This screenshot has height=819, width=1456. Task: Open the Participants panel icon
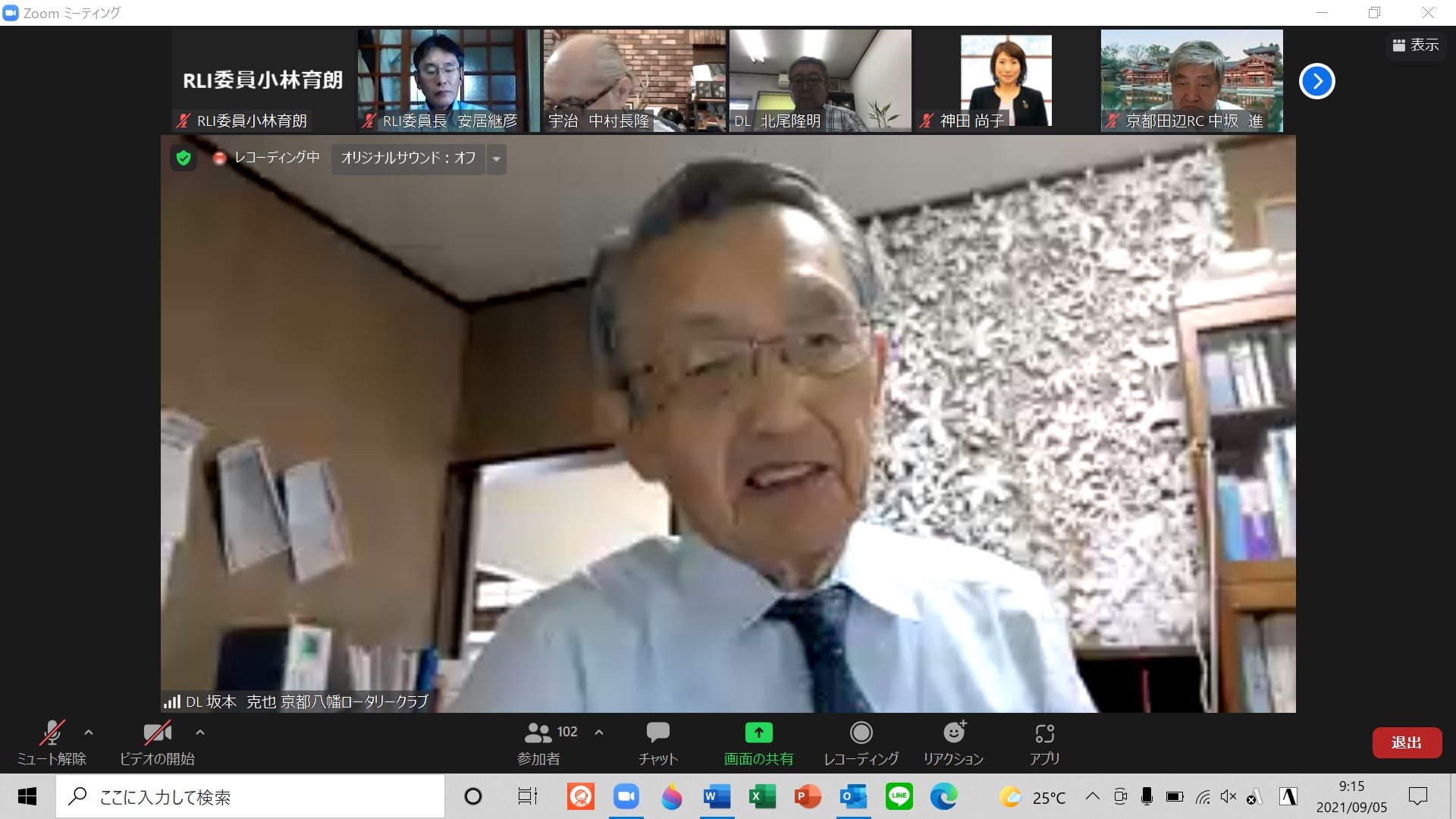pos(538,733)
